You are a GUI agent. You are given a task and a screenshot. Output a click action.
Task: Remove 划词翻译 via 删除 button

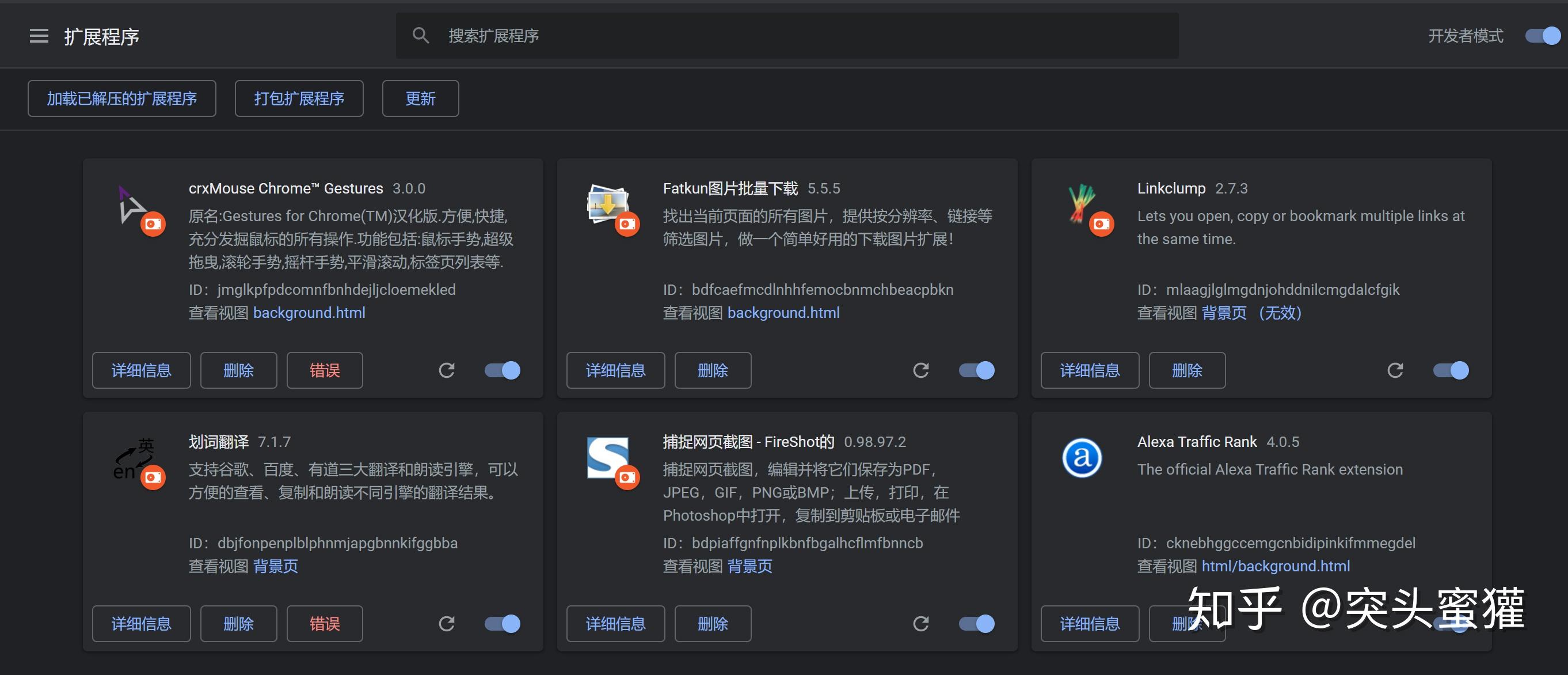coord(239,624)
